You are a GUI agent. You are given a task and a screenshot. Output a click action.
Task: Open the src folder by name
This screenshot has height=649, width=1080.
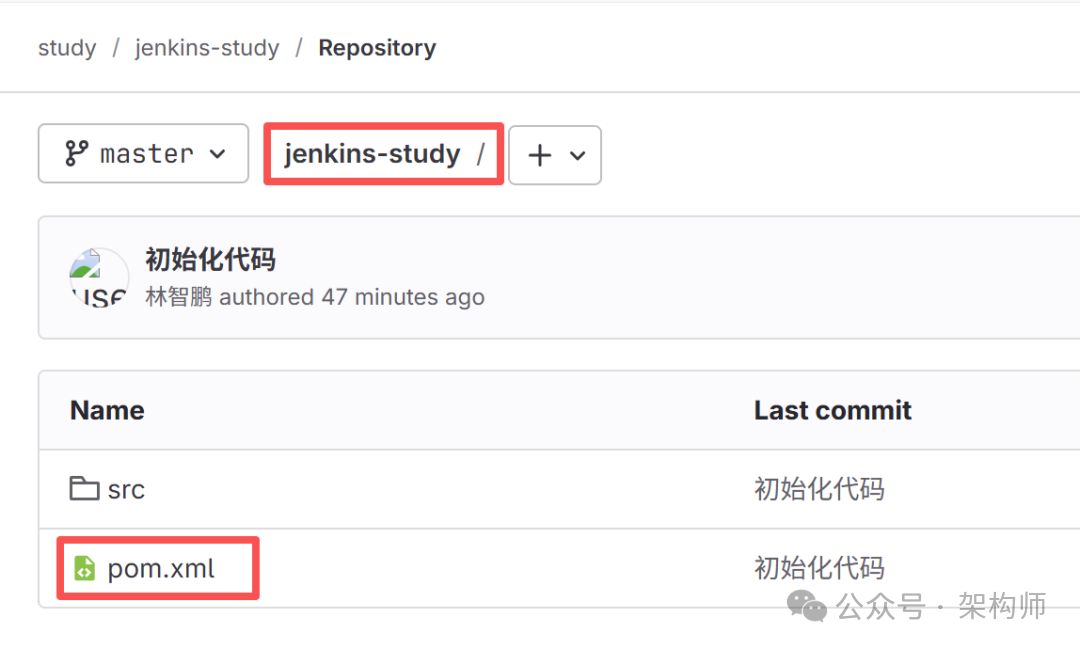tap(126, 489)
